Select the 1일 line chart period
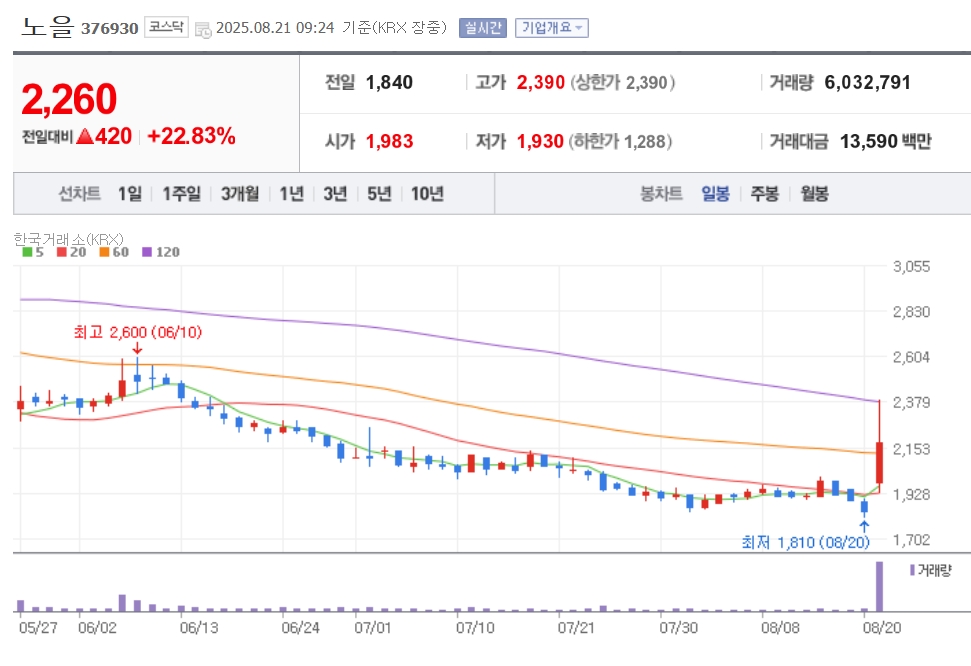This screenshot has width=971, height=666. 130,194
